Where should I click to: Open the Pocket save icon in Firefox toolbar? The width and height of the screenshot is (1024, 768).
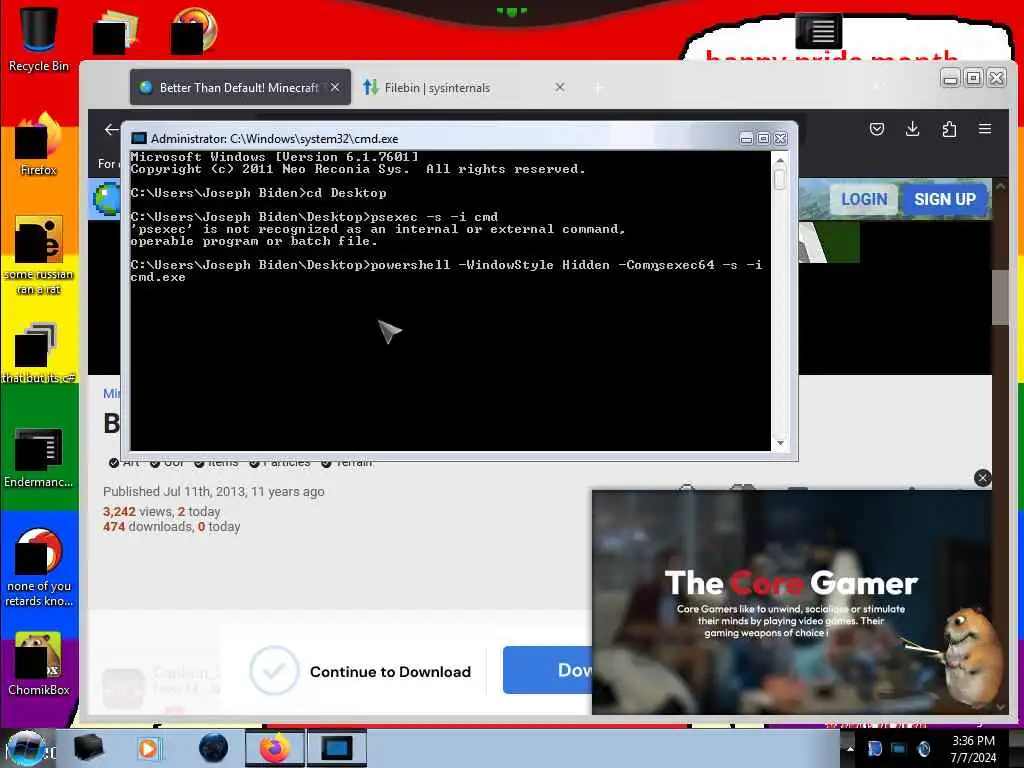(x=877, y=129)
